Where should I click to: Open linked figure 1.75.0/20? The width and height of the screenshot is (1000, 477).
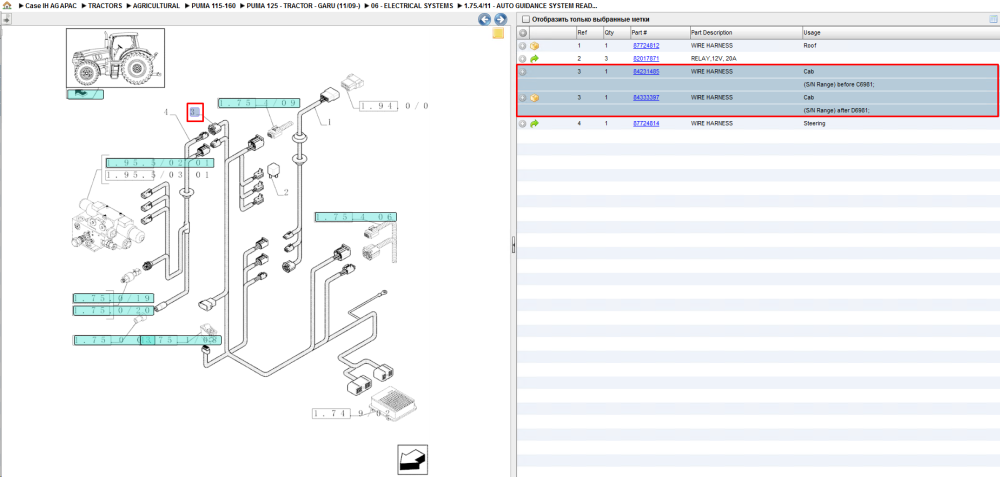click(112, 311)
